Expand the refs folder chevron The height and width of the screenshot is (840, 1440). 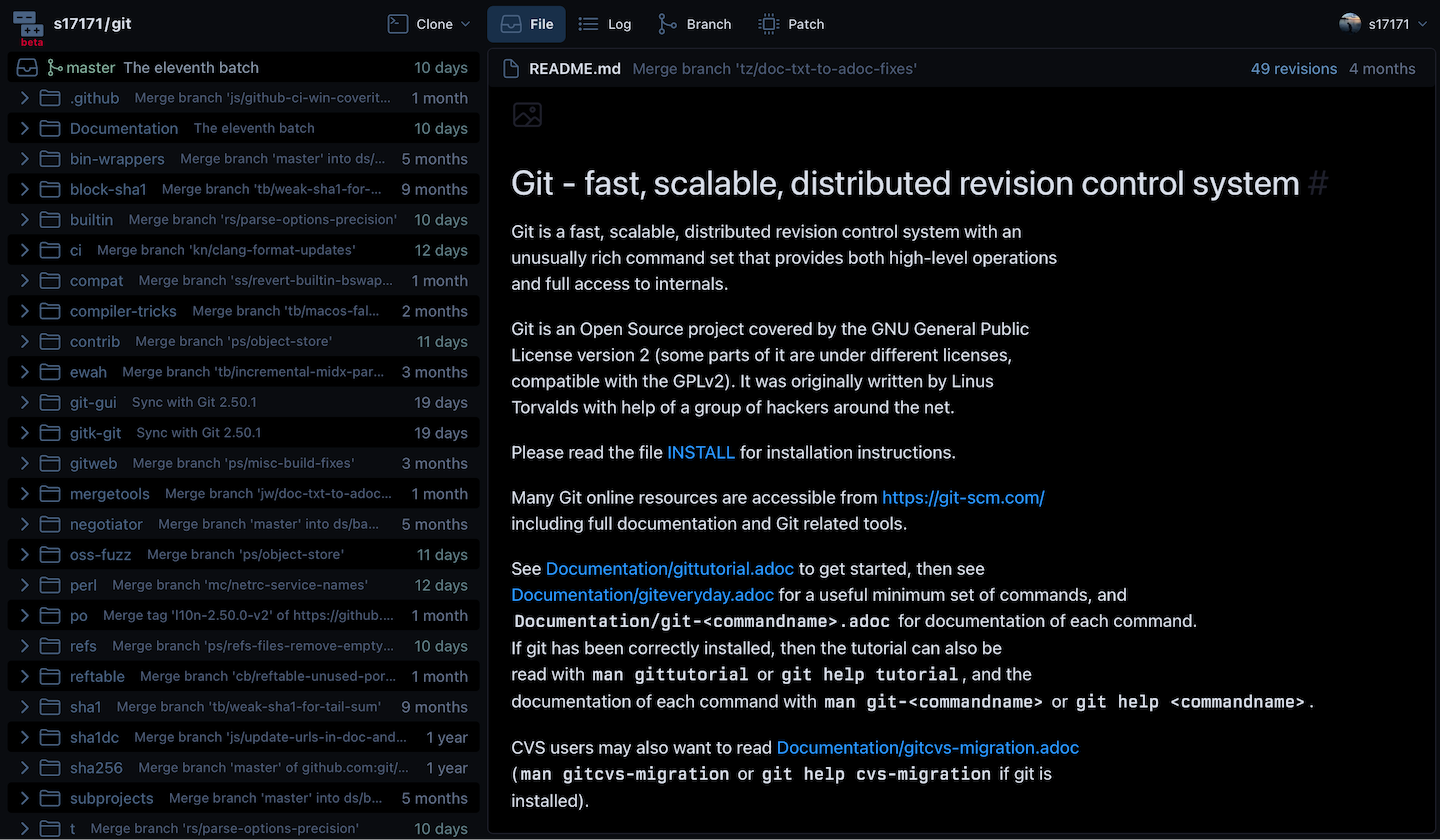tap(24, 646)
